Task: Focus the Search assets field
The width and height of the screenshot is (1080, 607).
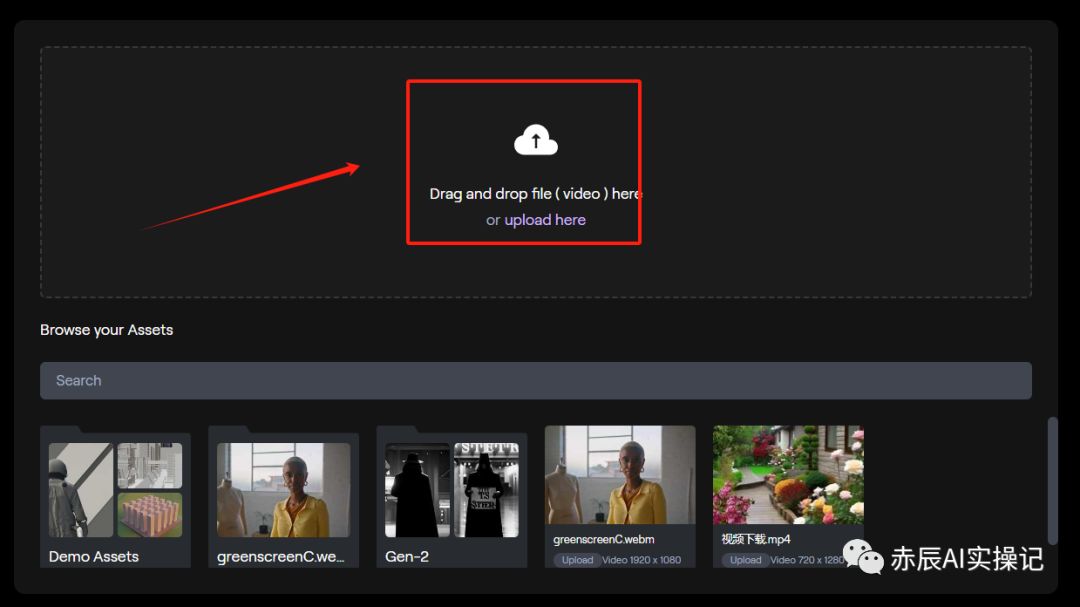Action: [536, 380]
